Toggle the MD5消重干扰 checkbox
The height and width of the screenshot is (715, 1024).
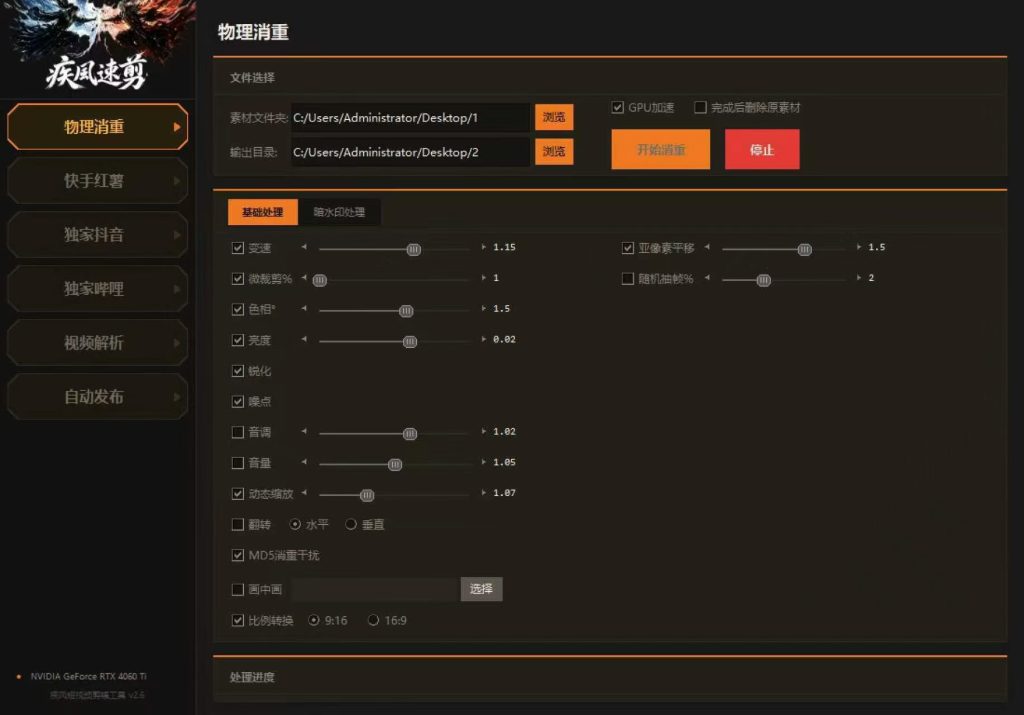pyautogui.click(x=238, y=555)
